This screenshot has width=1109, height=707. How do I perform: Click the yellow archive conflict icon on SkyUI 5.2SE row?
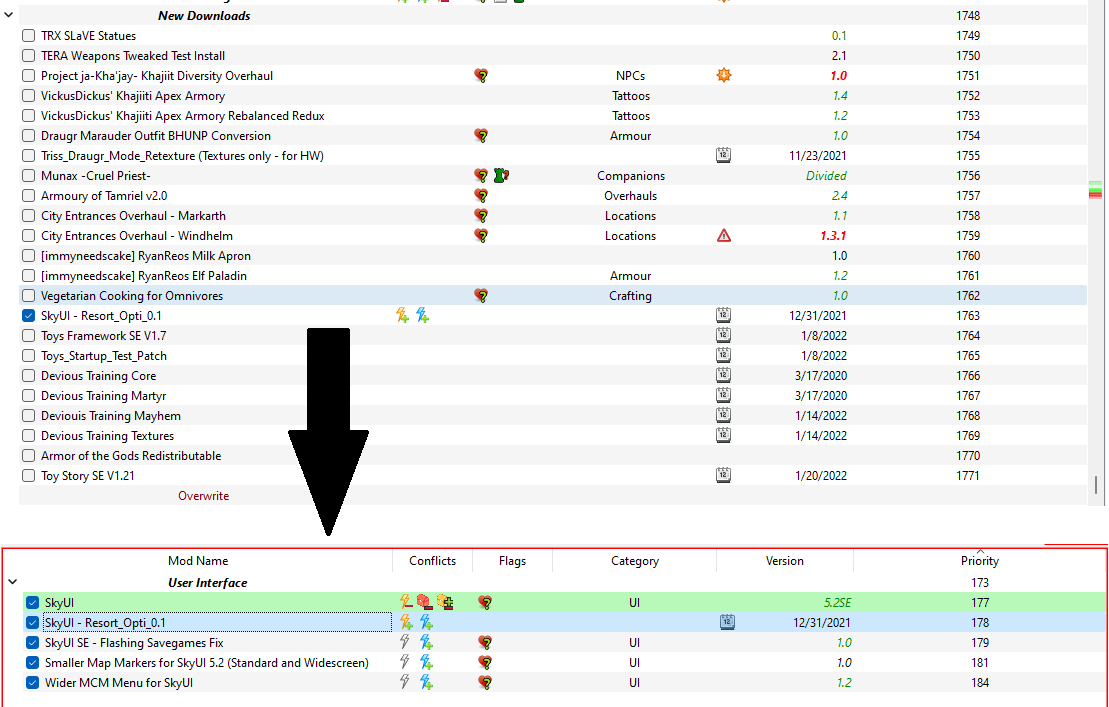[x=445, y=602]
